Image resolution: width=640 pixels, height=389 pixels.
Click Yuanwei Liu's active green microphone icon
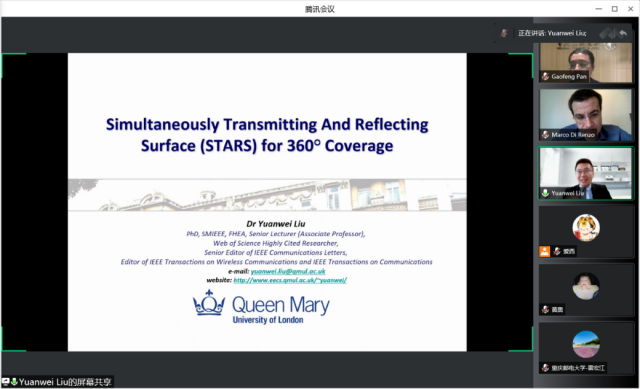545,193
